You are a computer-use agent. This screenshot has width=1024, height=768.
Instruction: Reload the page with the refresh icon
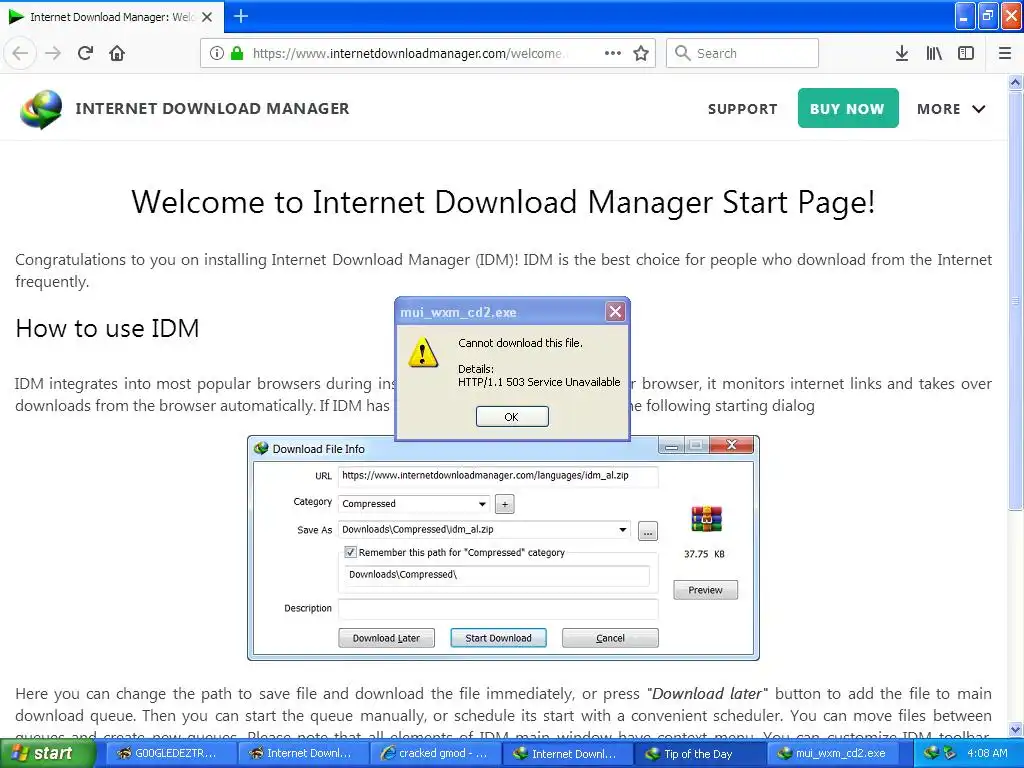[x=85, y=53]
